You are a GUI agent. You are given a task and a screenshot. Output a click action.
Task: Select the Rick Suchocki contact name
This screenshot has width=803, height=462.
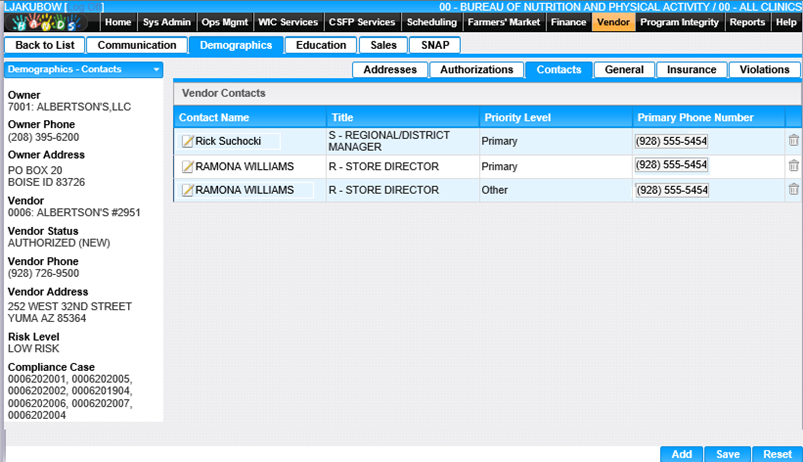pyautogui.click(x=228, y=141)
